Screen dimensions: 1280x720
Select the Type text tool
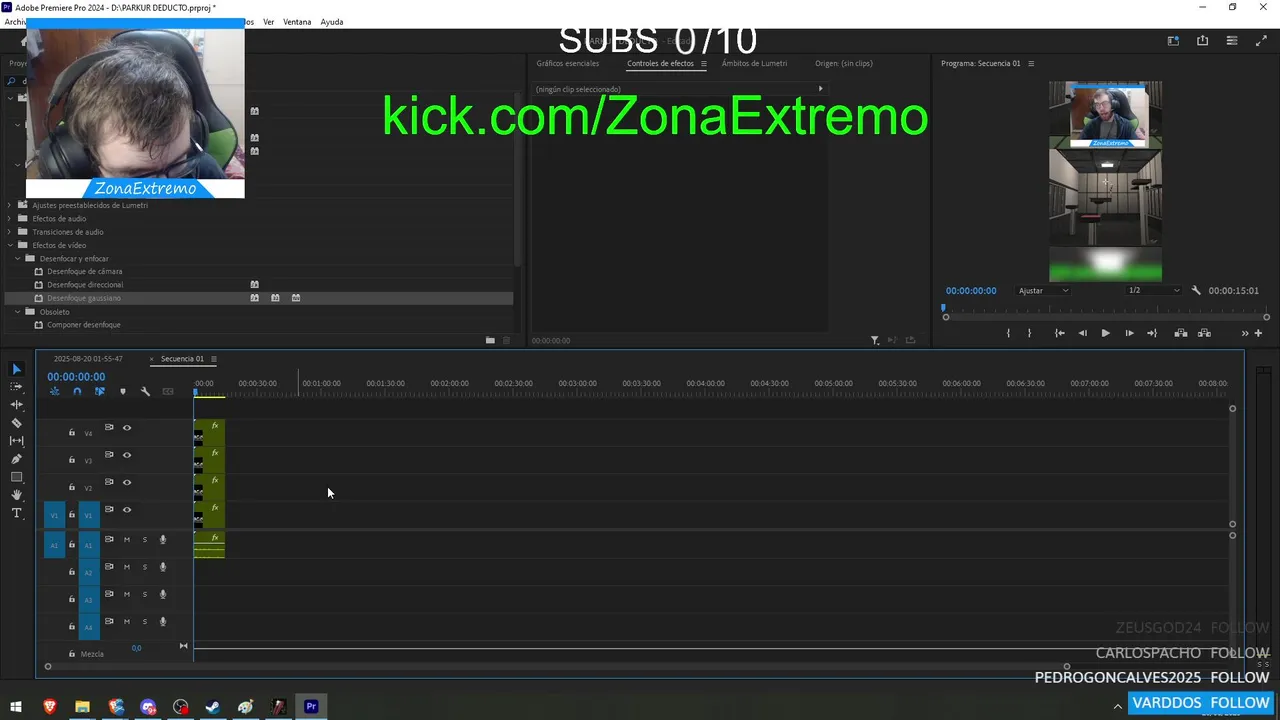[16, 513]
